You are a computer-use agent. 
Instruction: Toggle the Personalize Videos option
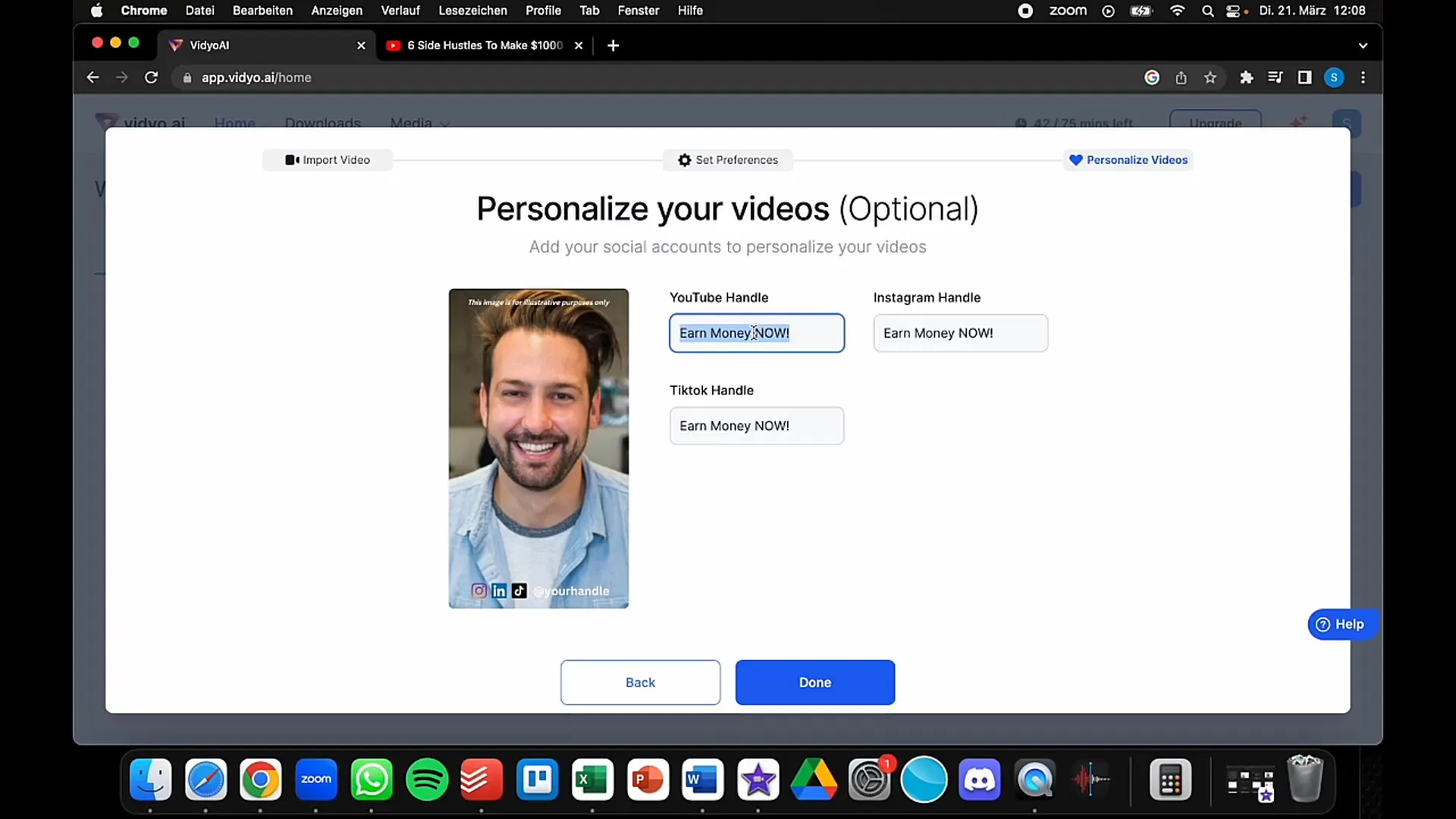point(1127,160)
